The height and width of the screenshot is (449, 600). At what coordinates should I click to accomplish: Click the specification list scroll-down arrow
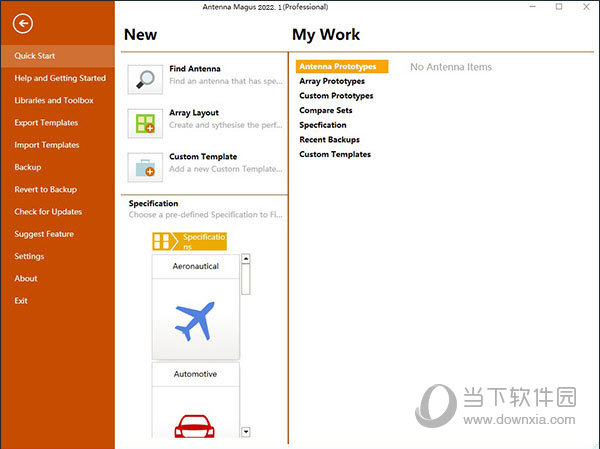[x=246, y=432]
